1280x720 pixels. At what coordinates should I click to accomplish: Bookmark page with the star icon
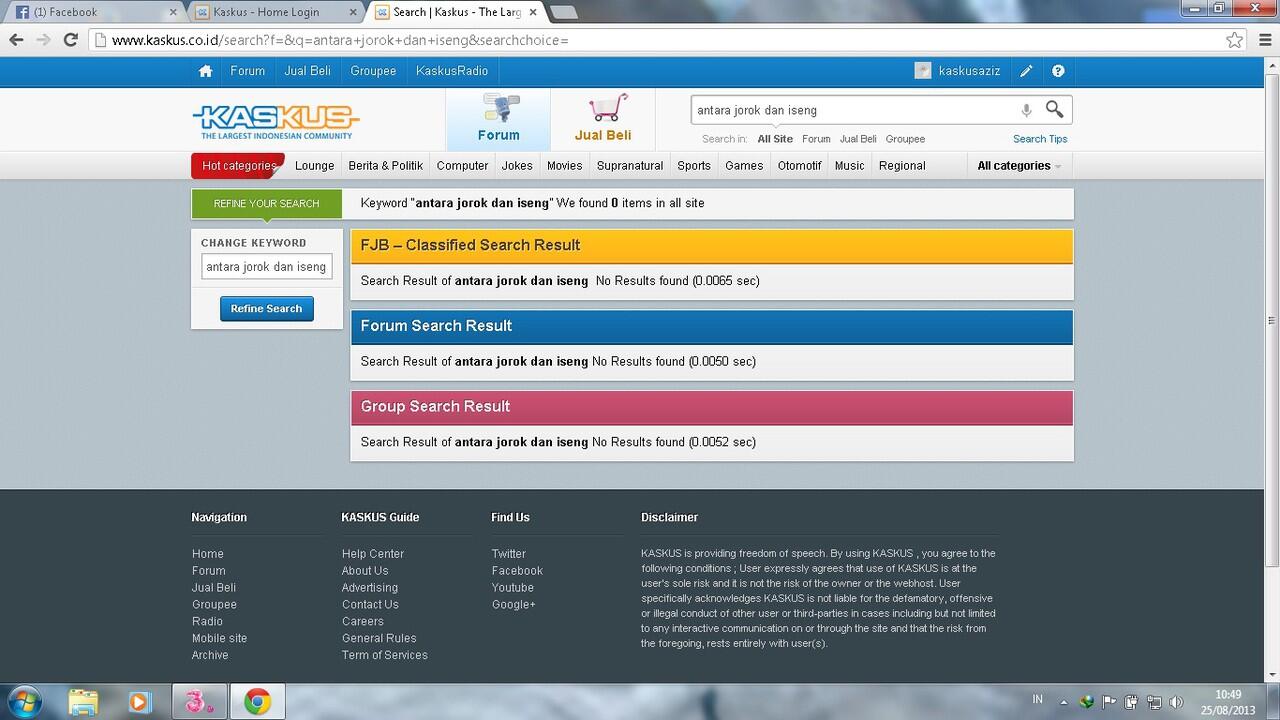coord(1235,40)
